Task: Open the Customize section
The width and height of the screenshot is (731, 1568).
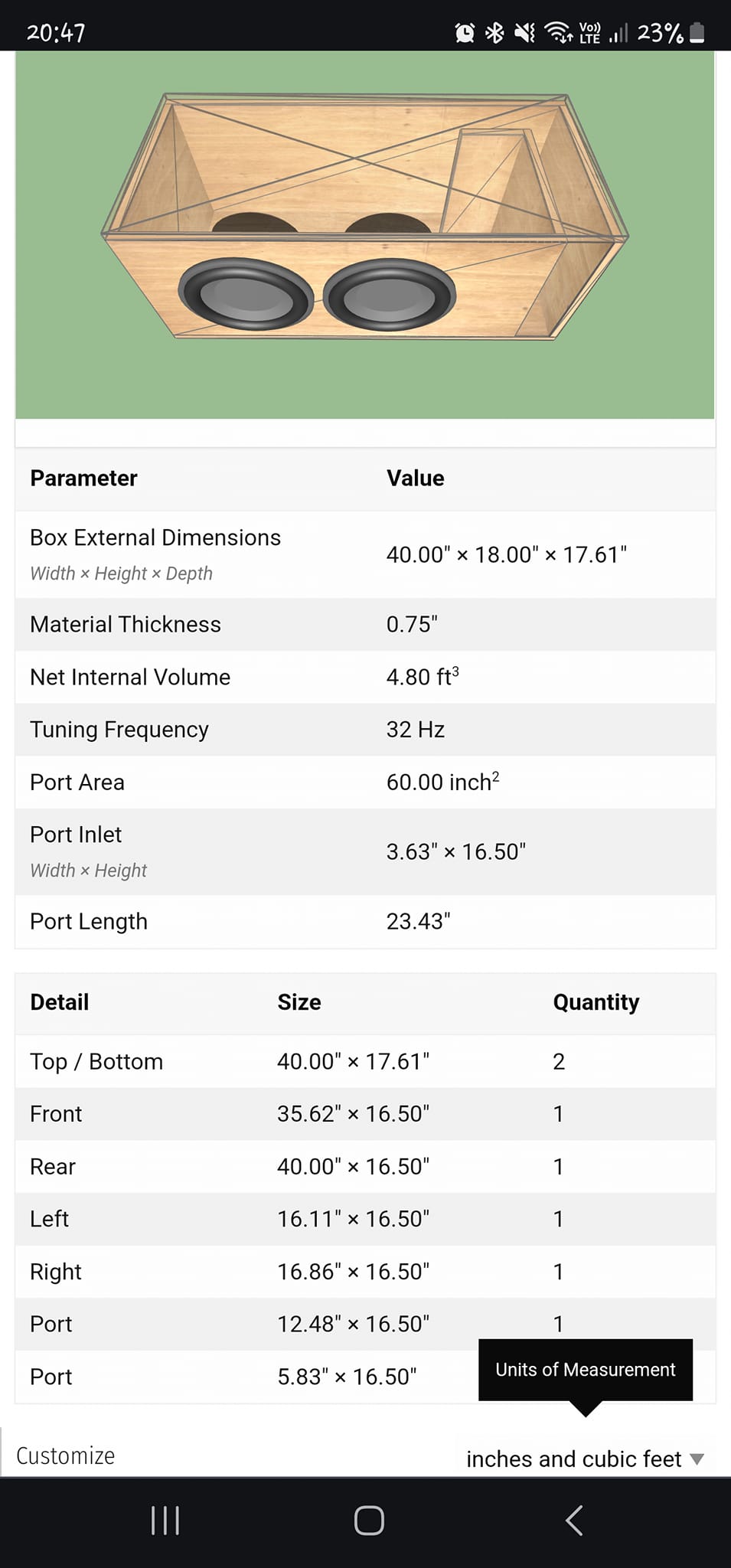Action: (x=66, y=1455)
